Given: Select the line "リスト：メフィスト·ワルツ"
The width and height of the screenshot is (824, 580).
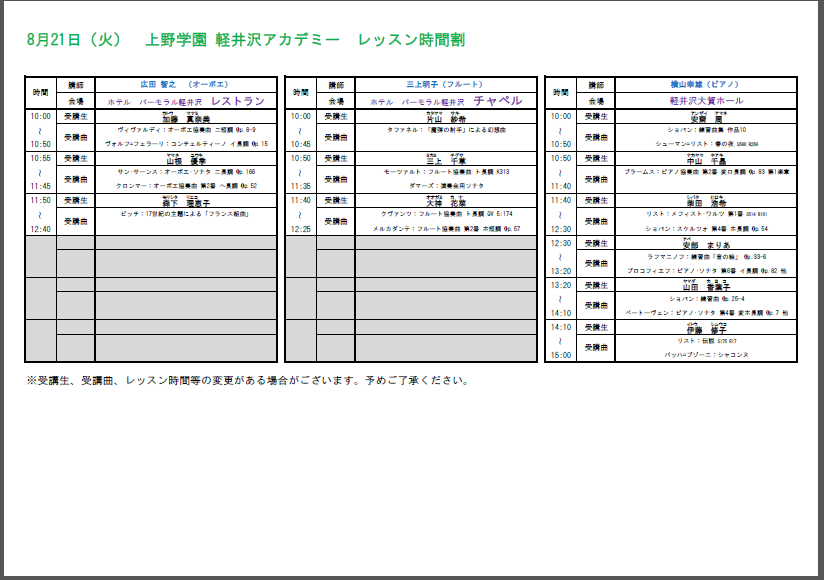Looking at the screenshot, I should pos(707,214).
